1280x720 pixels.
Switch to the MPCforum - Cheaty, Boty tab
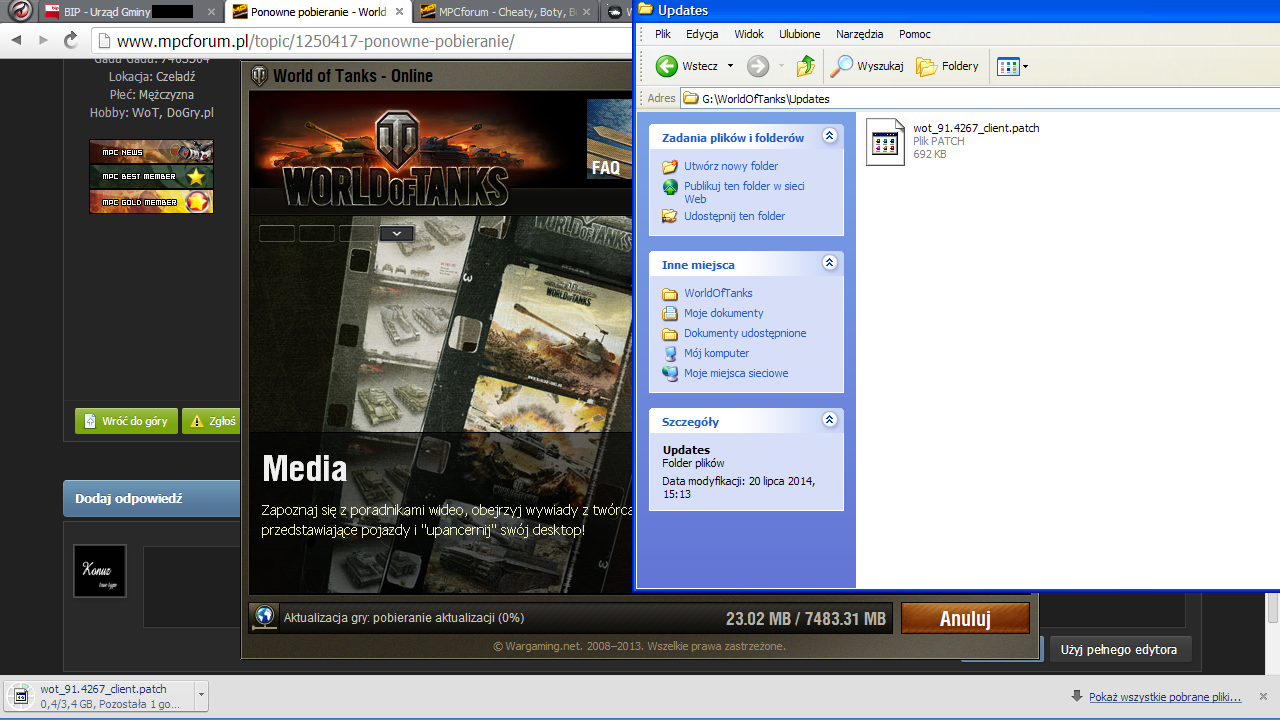[506, 12]
